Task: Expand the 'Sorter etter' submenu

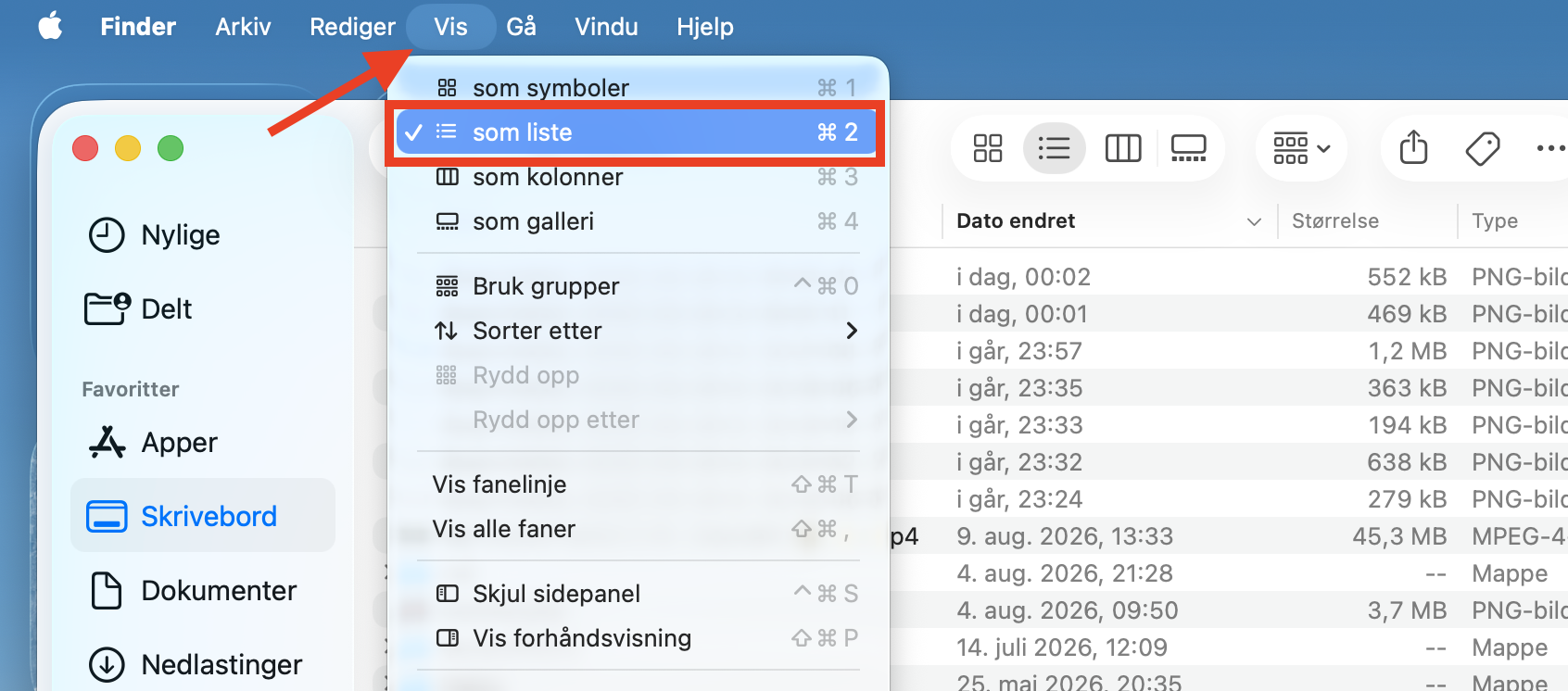Action: (638, 331)
